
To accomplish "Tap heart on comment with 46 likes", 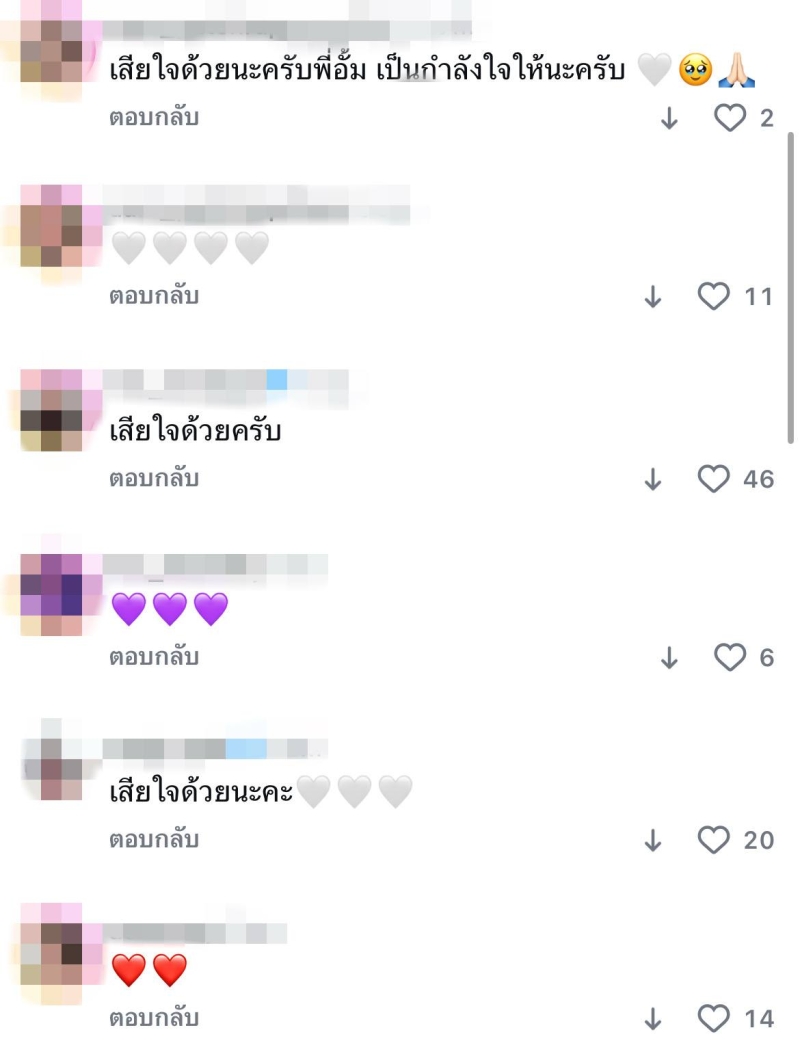I will coord(714,479).
